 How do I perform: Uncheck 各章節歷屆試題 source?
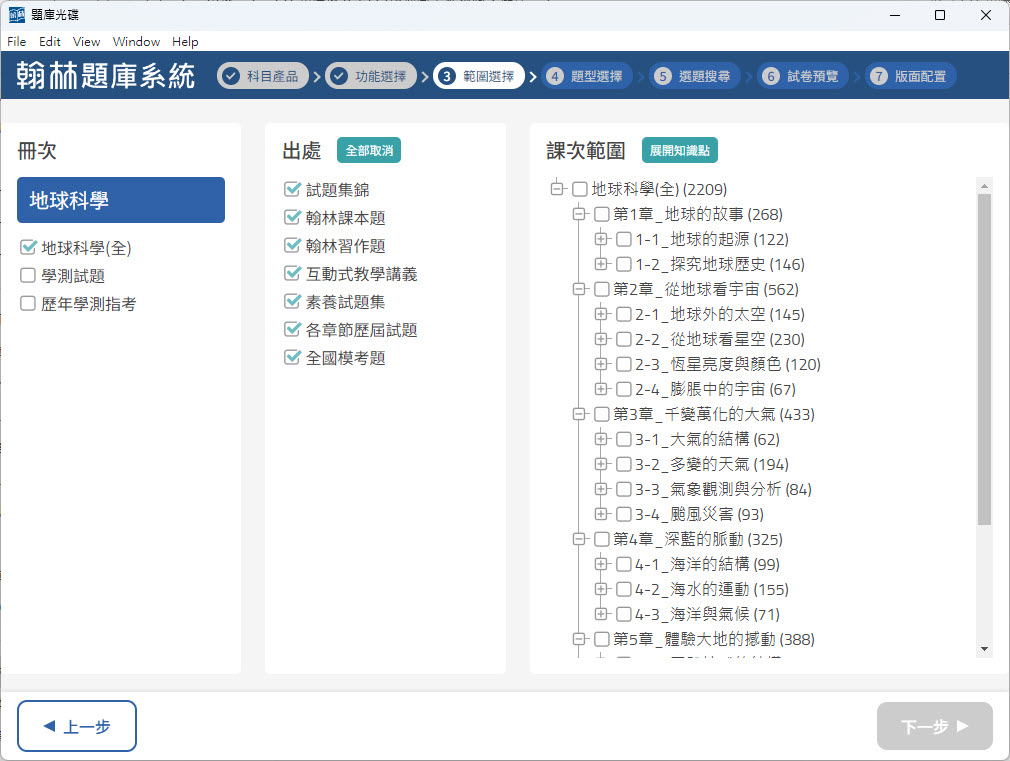click(x=292, y=329)
